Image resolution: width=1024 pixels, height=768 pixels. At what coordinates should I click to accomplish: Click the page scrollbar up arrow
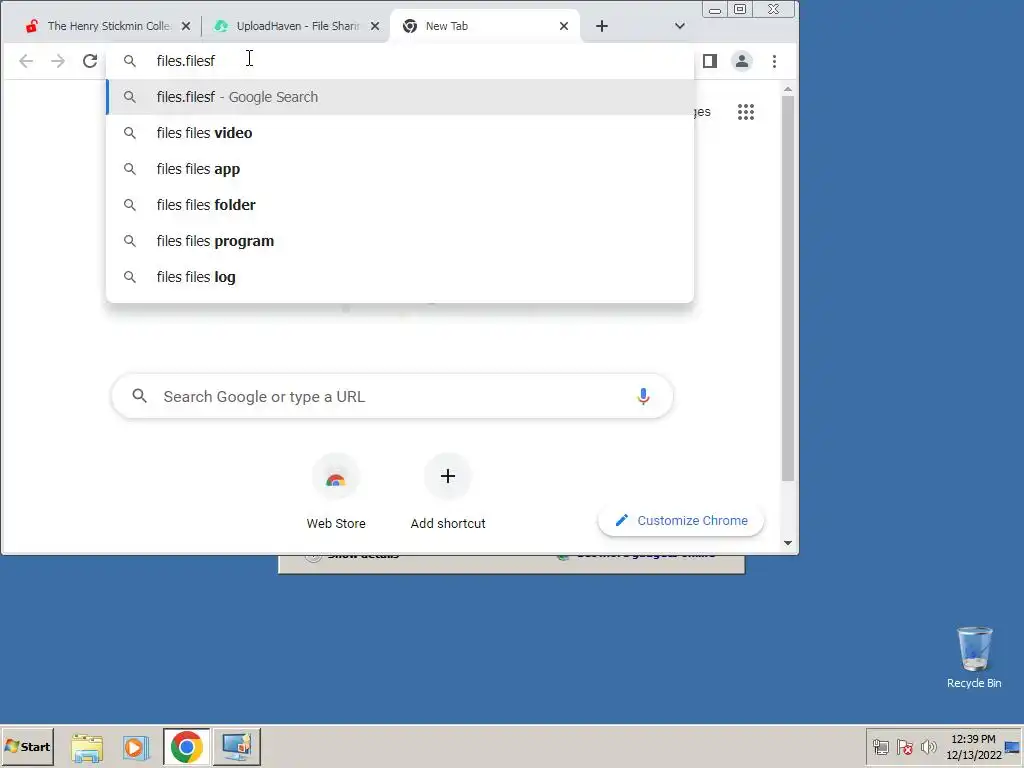point(788,89)
